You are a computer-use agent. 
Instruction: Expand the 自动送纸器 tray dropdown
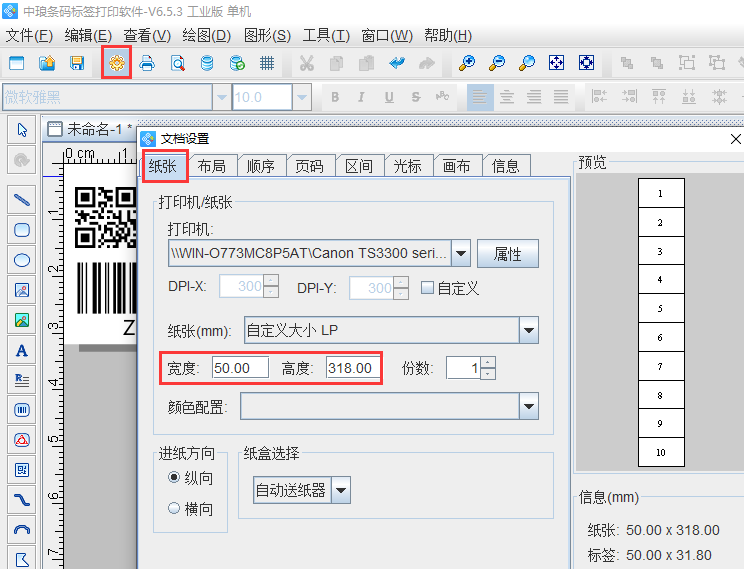point(341,490)
